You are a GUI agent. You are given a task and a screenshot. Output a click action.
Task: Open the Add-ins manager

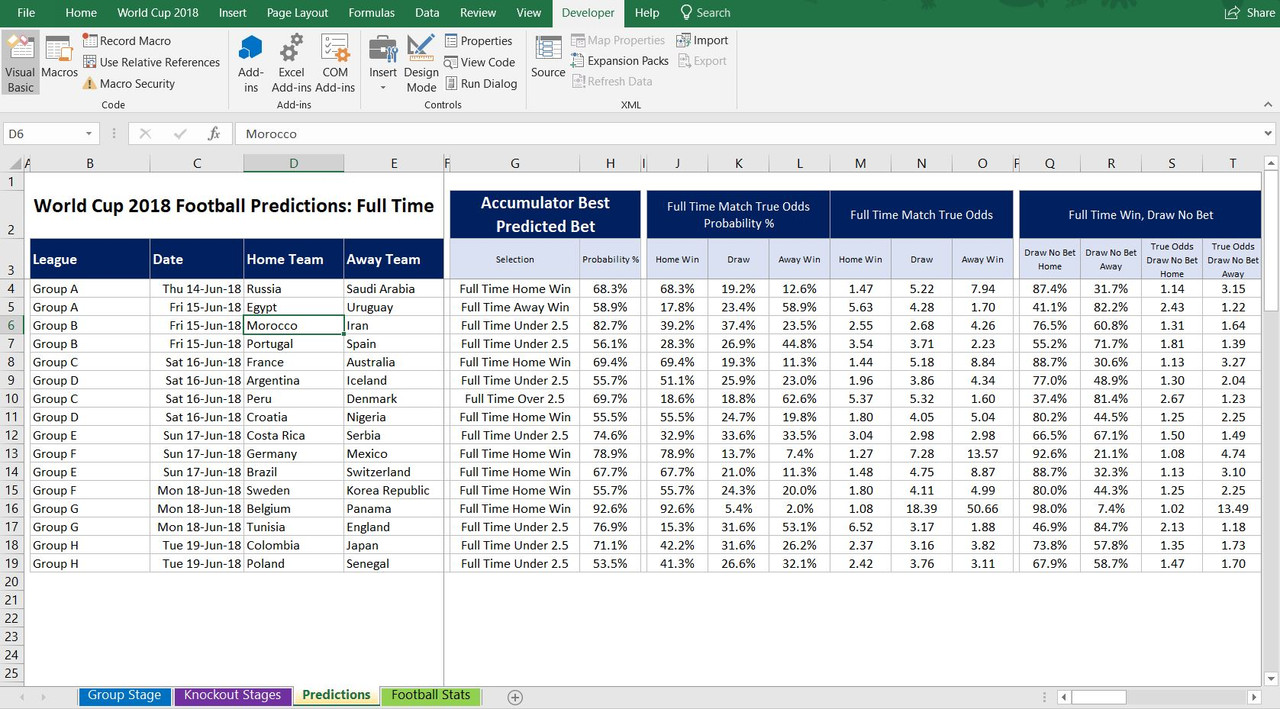click(x=251, y=63)
